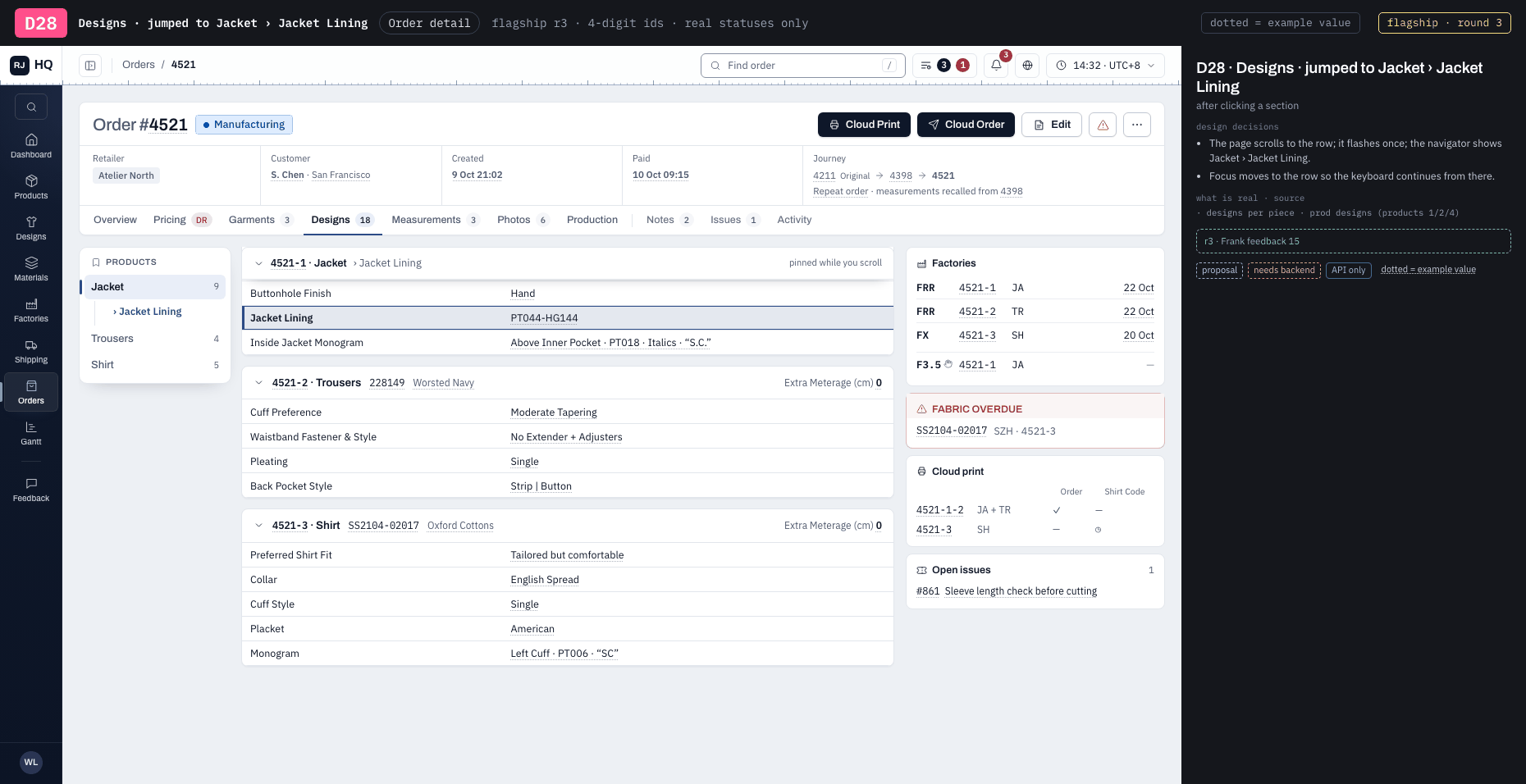1526x784 pixels.
Task: Toggle the sidebar panel icon
Action: point(90,66)
